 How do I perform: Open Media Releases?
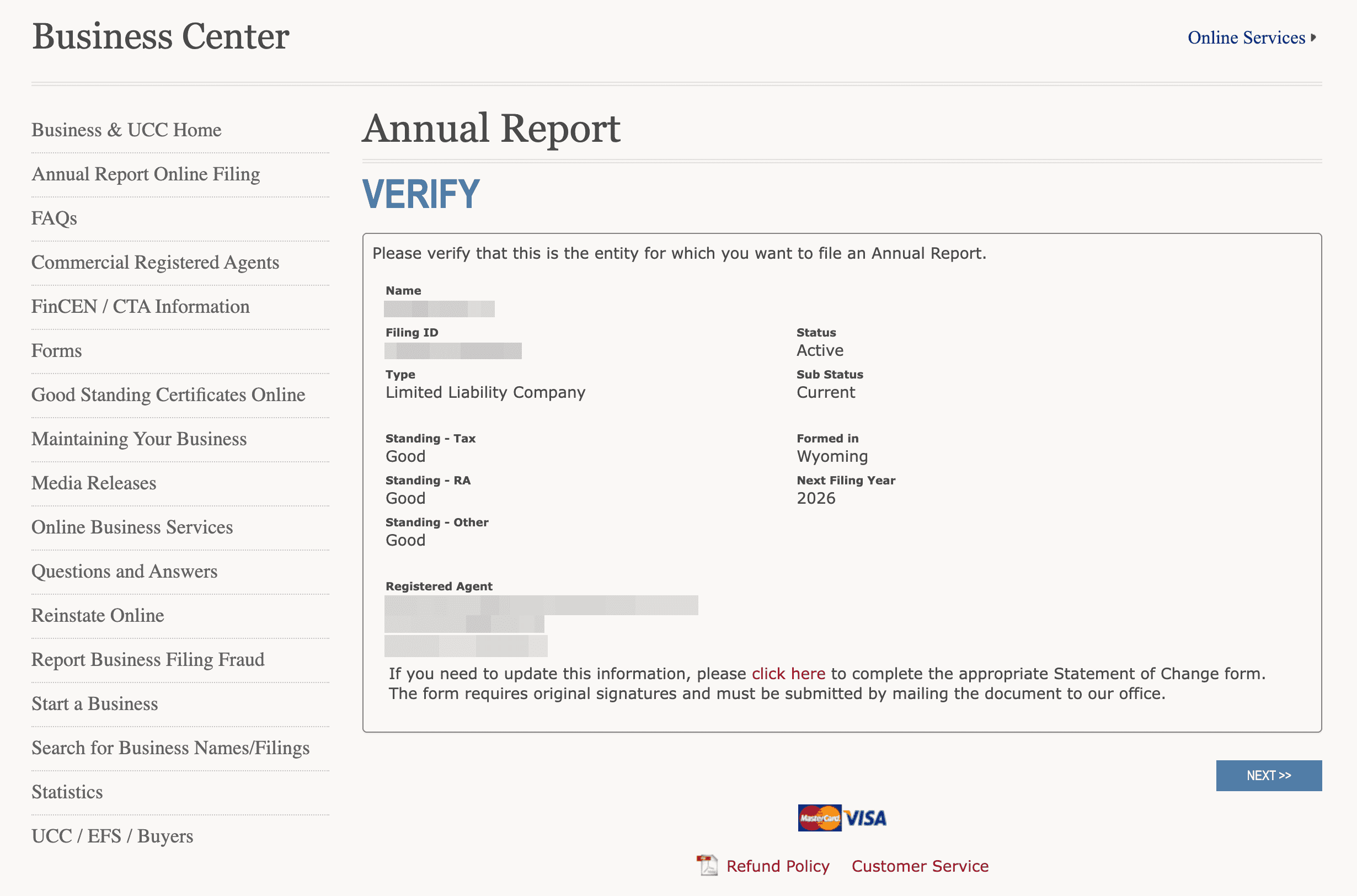click(x=94, y=483)
